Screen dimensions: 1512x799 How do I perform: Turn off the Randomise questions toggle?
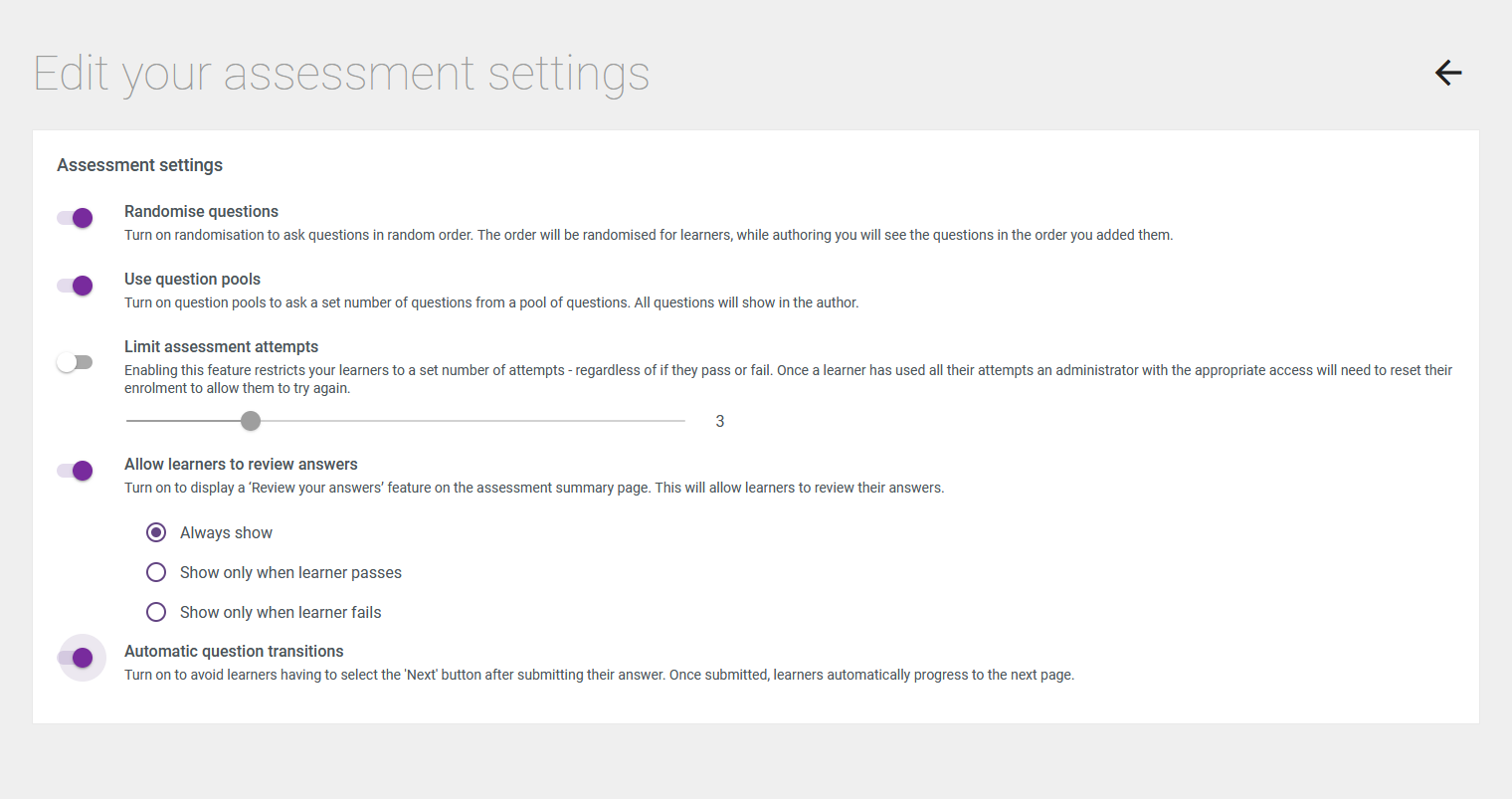coord(75,218)
